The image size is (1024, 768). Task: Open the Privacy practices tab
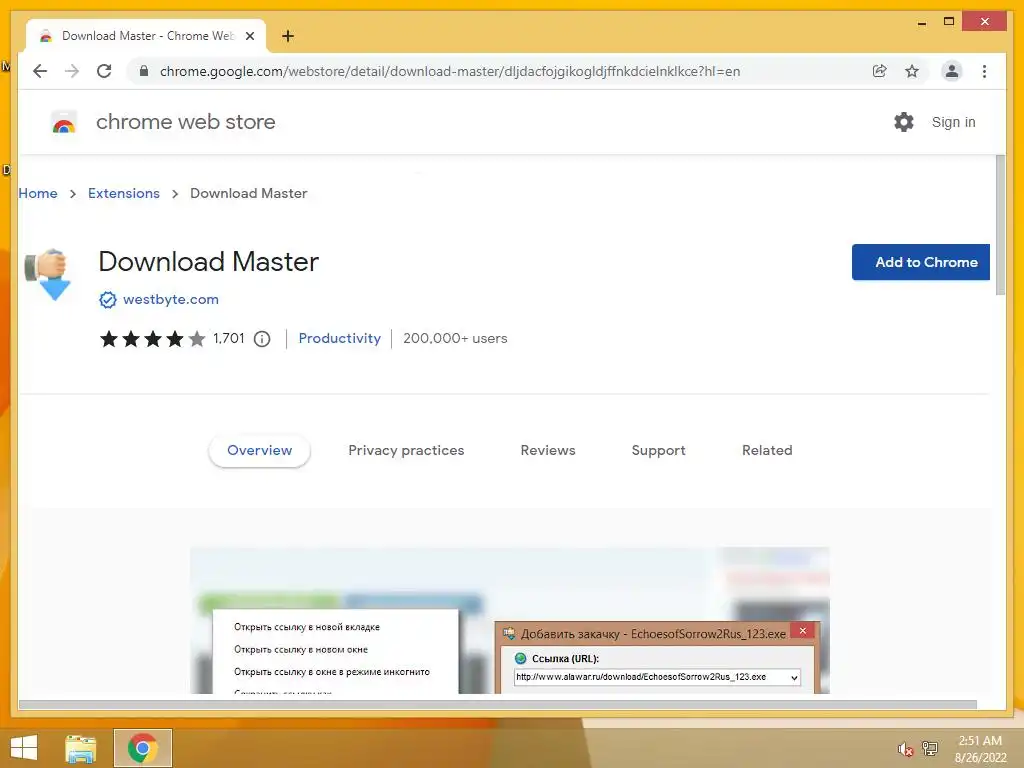(x=406, y=451)
